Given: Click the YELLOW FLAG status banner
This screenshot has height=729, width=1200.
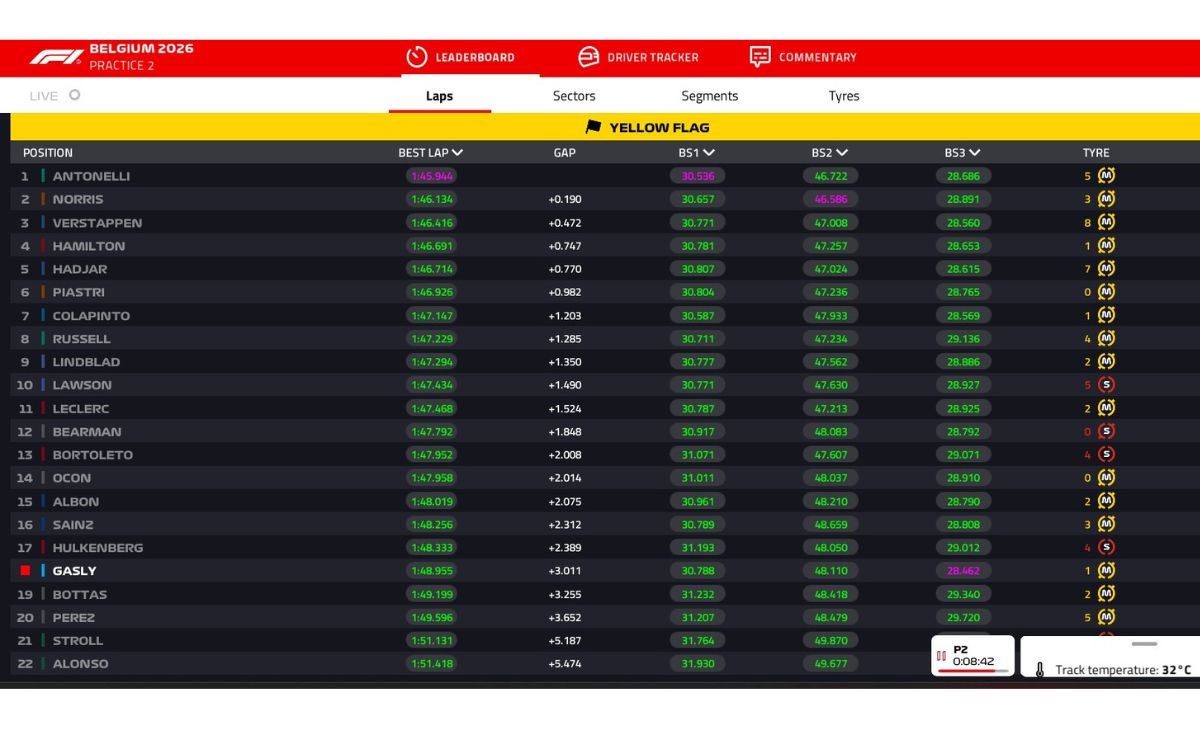Looking at the screenshot, I should tap(605, 127).
